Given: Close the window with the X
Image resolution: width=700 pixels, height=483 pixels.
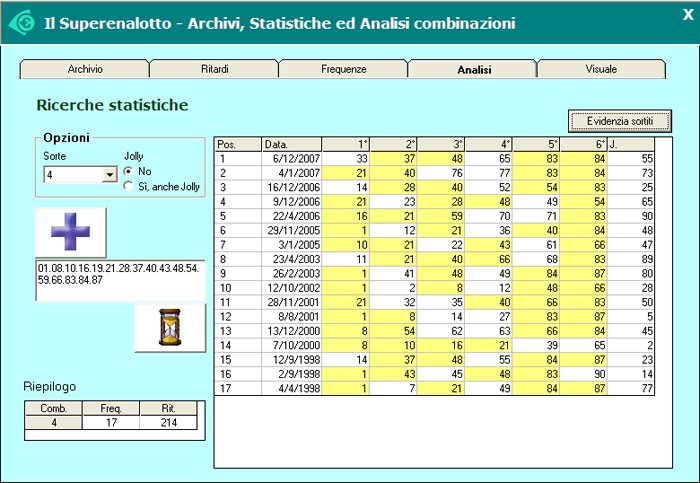Looking at the screenshot, I should click(688, 14).
